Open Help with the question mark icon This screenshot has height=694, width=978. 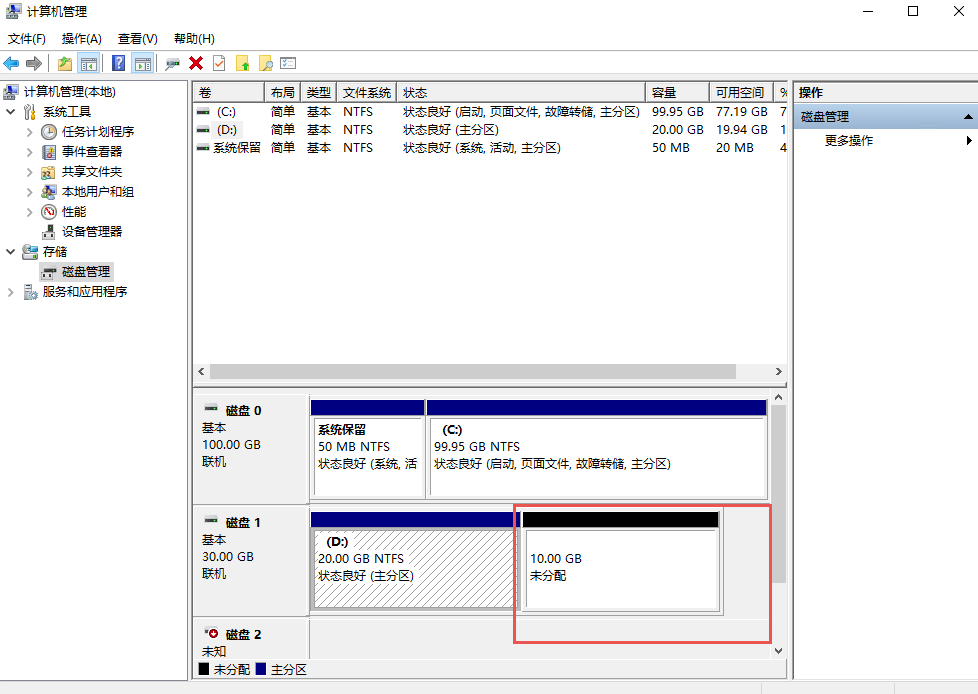(119, 64)
